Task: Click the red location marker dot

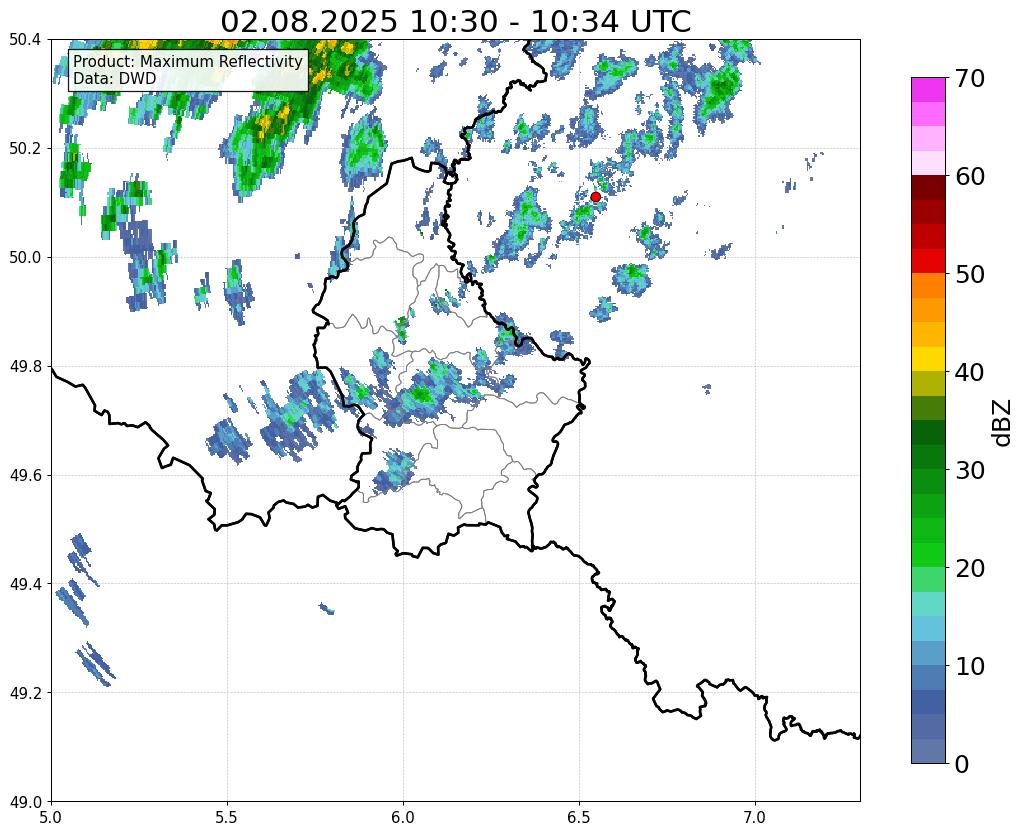Action: tap(595, 197)
